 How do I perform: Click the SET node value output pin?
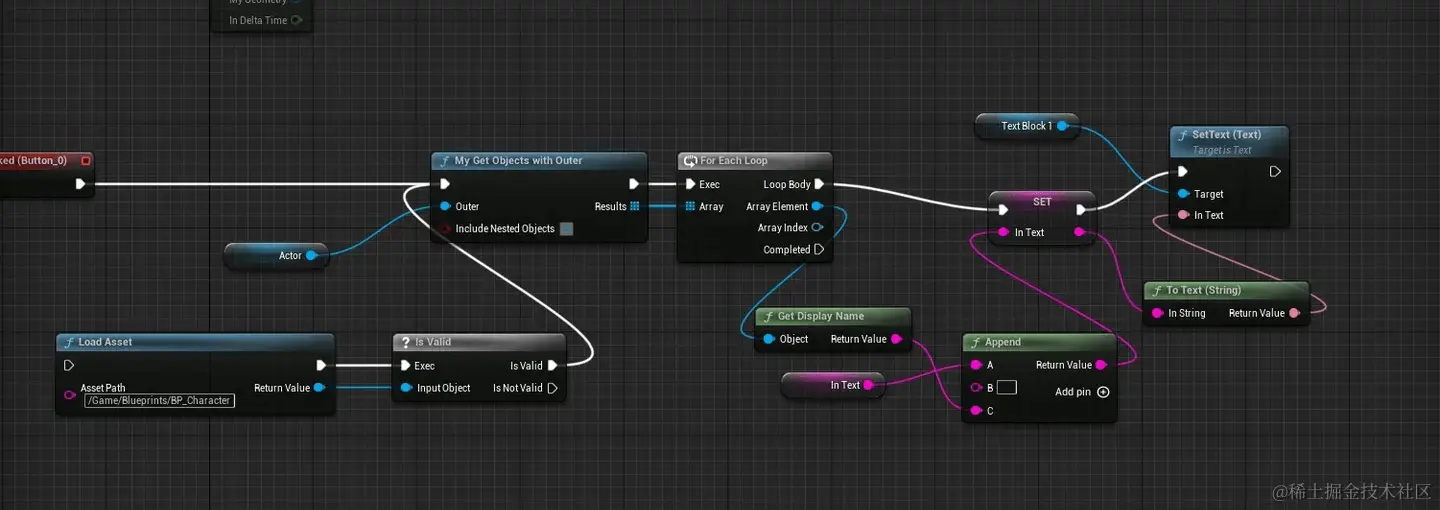click(x=1079, y=232)
